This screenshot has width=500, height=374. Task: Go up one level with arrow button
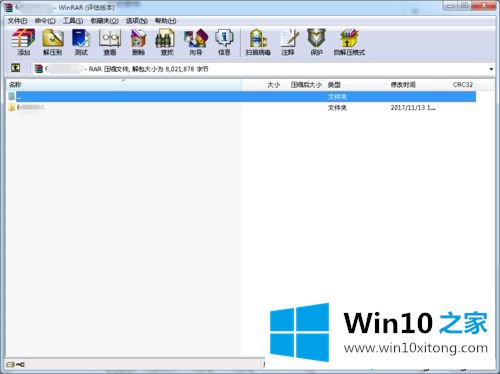click(x=15, y=68)
